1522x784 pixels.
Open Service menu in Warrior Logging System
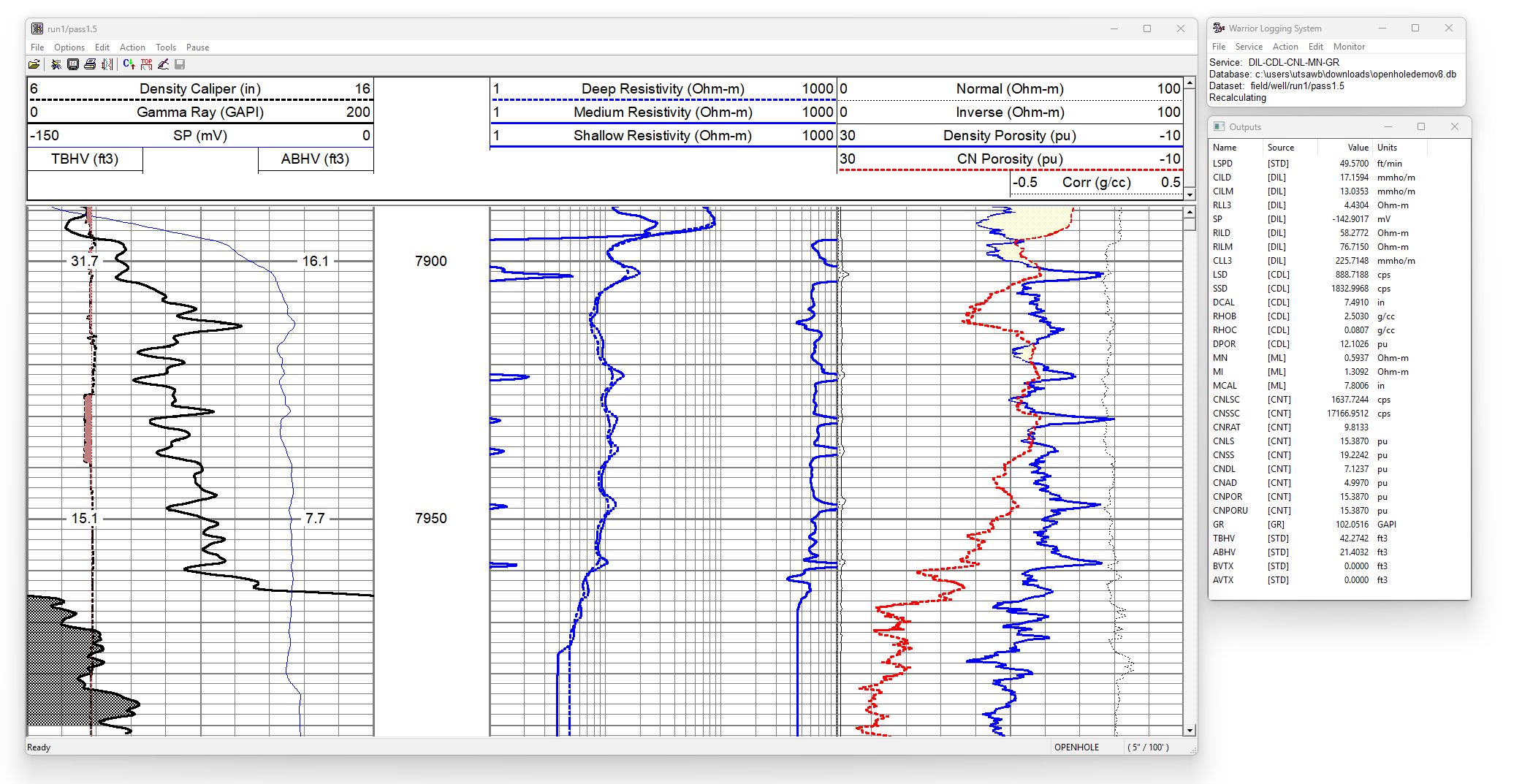click(x=1249, y=47)
